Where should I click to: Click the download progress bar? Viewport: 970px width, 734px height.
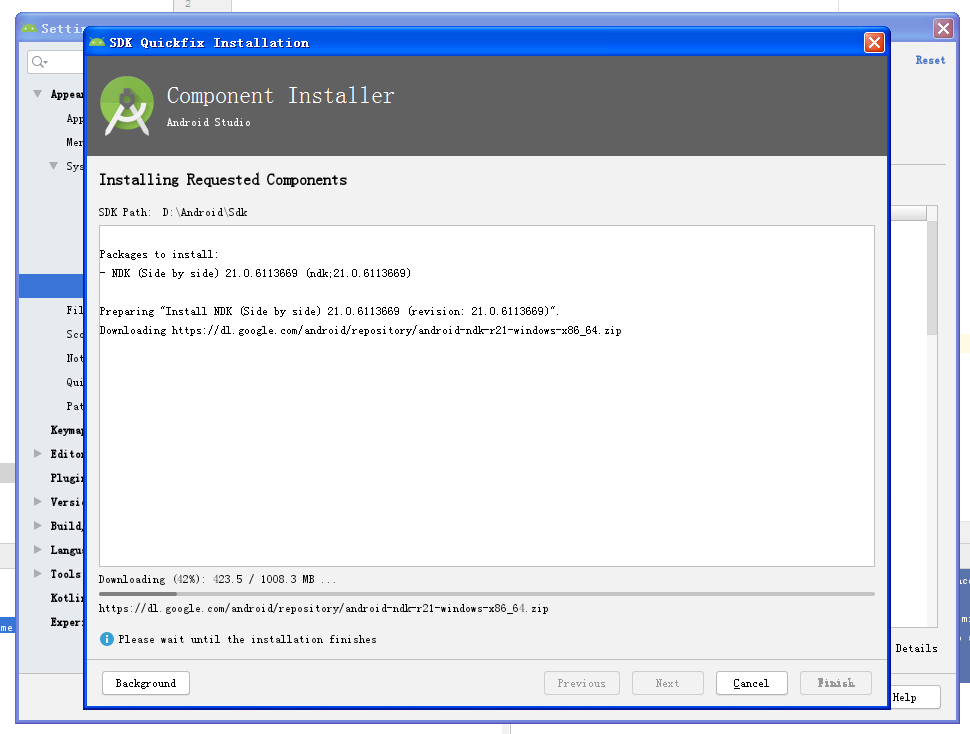[x=486, y=594]
